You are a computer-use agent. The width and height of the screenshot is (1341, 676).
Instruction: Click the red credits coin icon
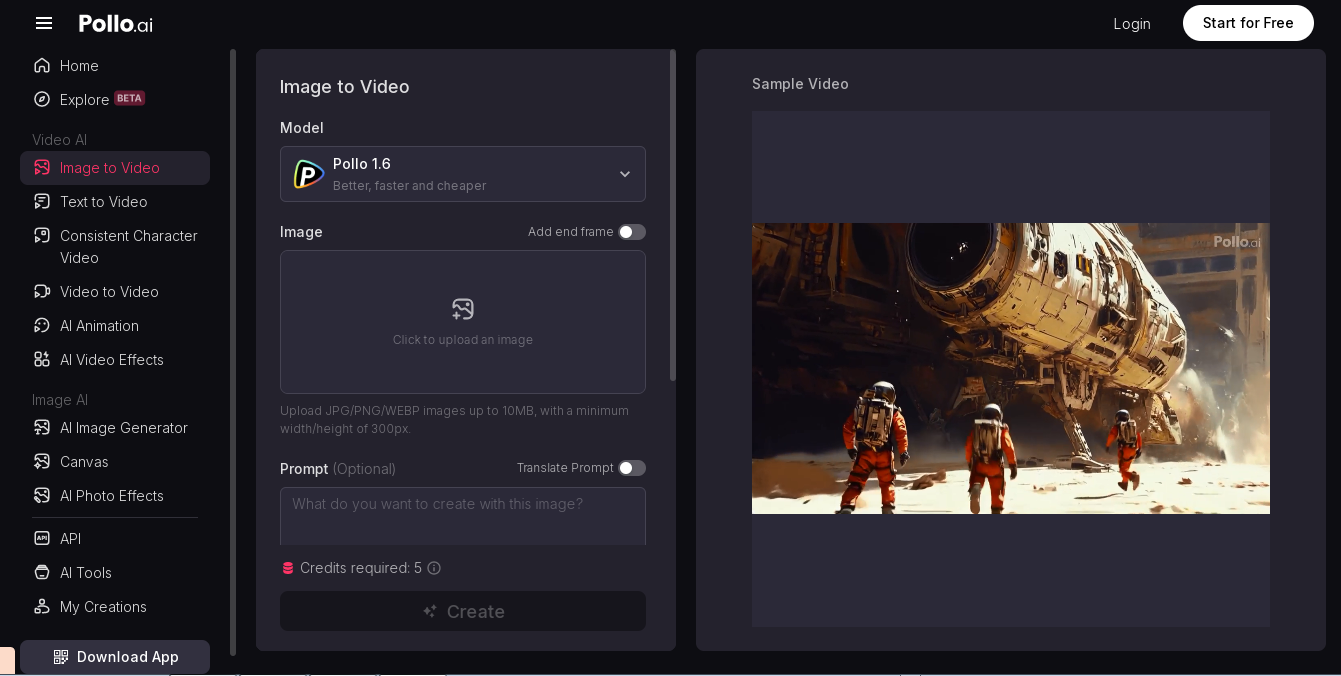(x=288, y=568)
